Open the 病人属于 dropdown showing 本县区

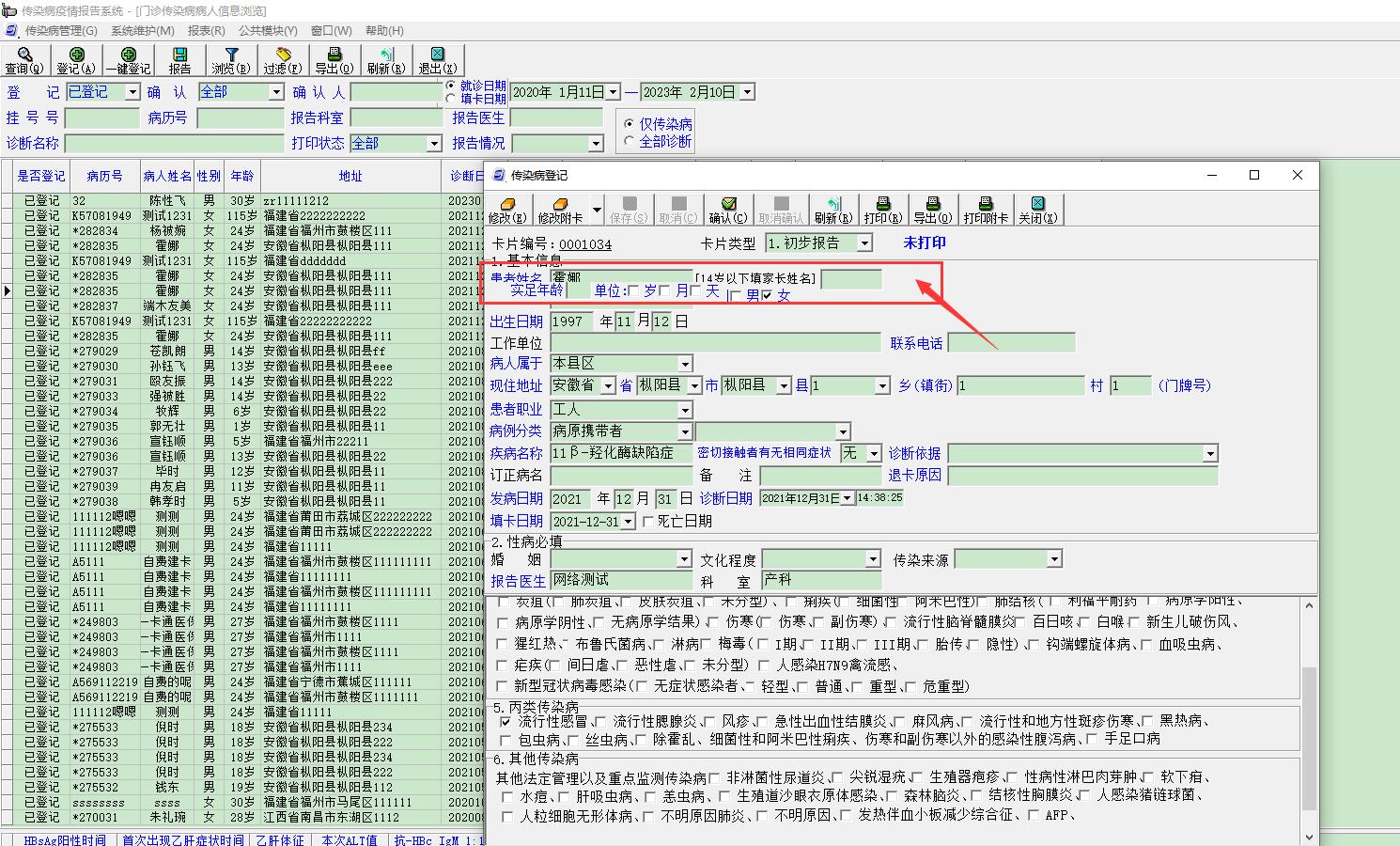[685, 364]
